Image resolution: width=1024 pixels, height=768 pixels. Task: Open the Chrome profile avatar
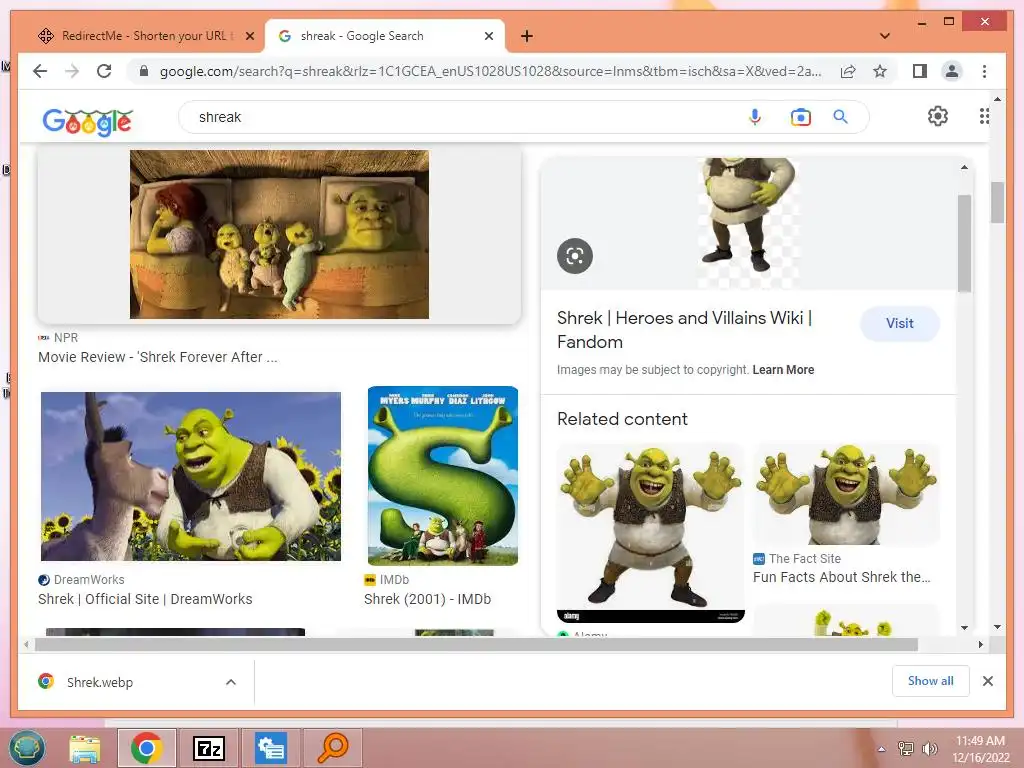tap(952, 71)
